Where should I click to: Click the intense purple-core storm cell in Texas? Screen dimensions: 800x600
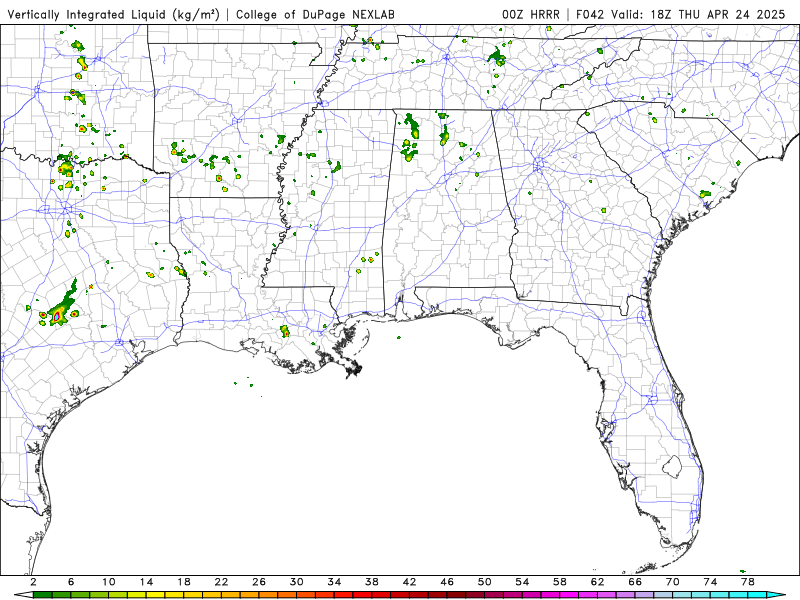click(x=57, y=317)
